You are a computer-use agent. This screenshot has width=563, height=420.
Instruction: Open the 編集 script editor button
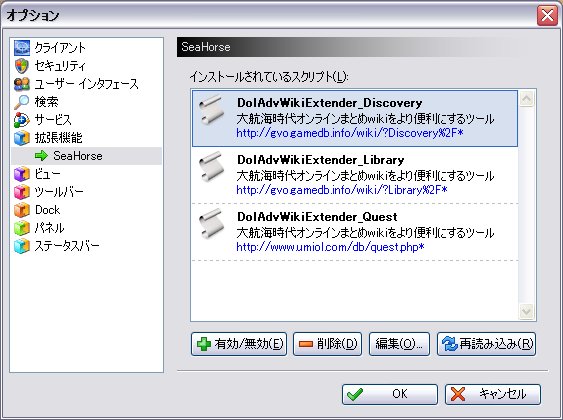pyautogui.click(x=399, y=344)
